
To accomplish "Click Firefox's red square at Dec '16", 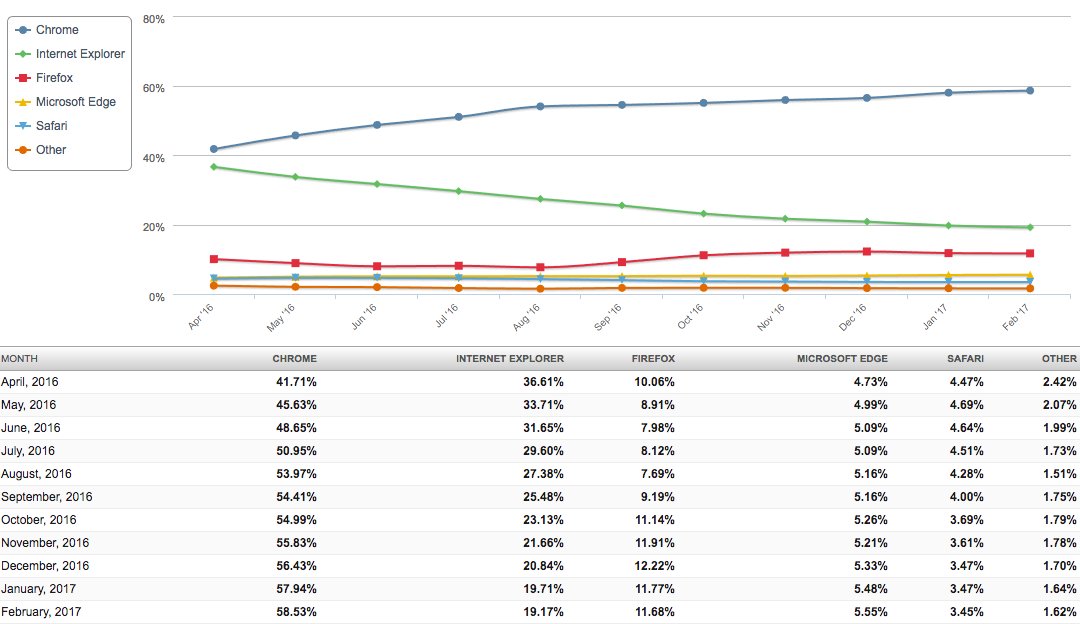I will click(867, 252).
